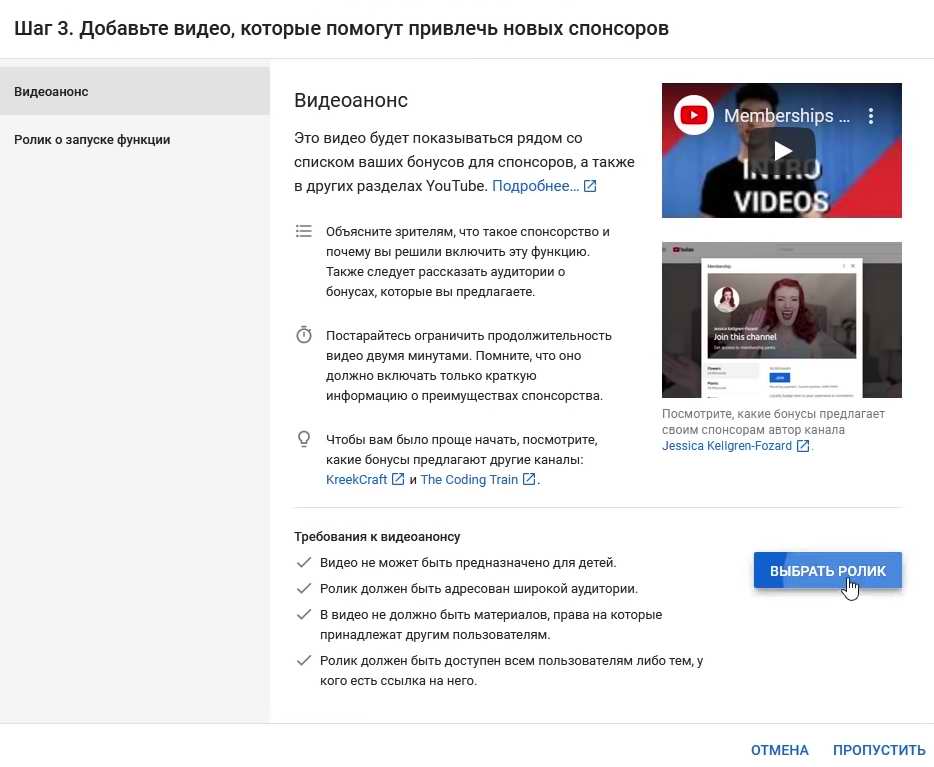The image size is (934, 767).
Task: Select the Видеоанонс sidebar tab
Action: click(135, 91)
